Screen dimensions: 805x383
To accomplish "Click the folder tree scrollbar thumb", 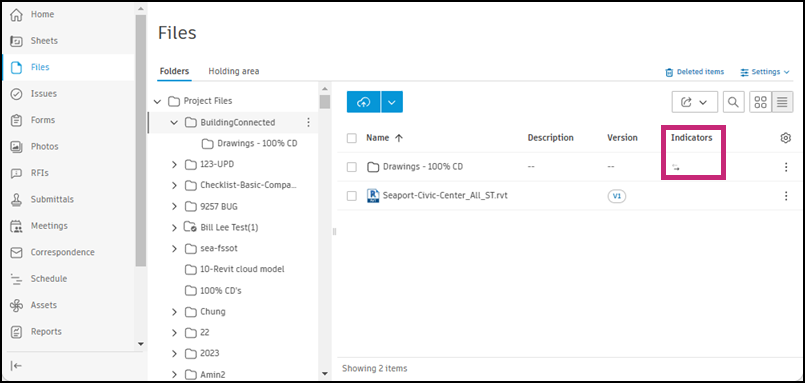I will point(324,102).
